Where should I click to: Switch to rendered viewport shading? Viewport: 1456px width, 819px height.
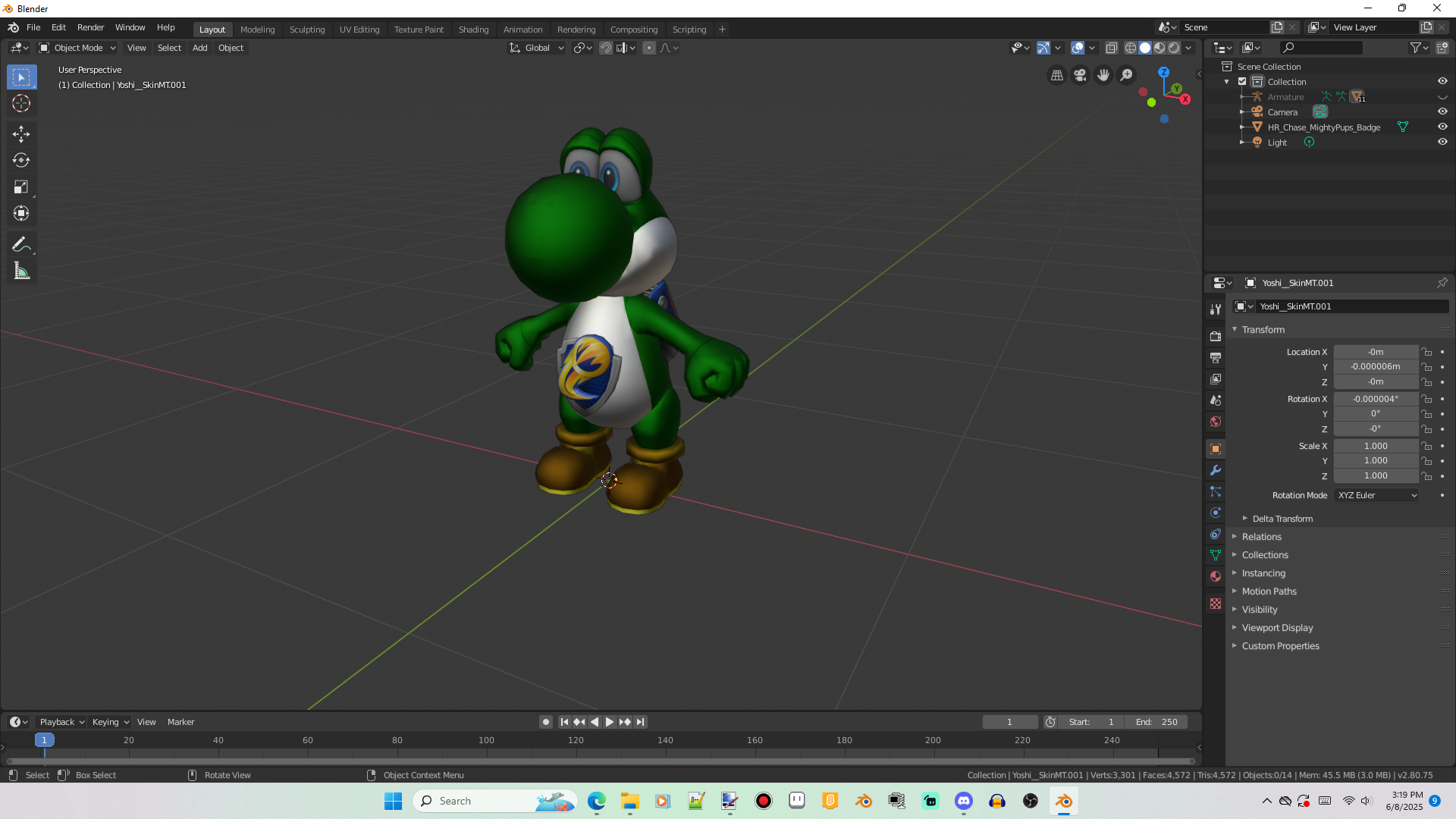coord(1174,48)
